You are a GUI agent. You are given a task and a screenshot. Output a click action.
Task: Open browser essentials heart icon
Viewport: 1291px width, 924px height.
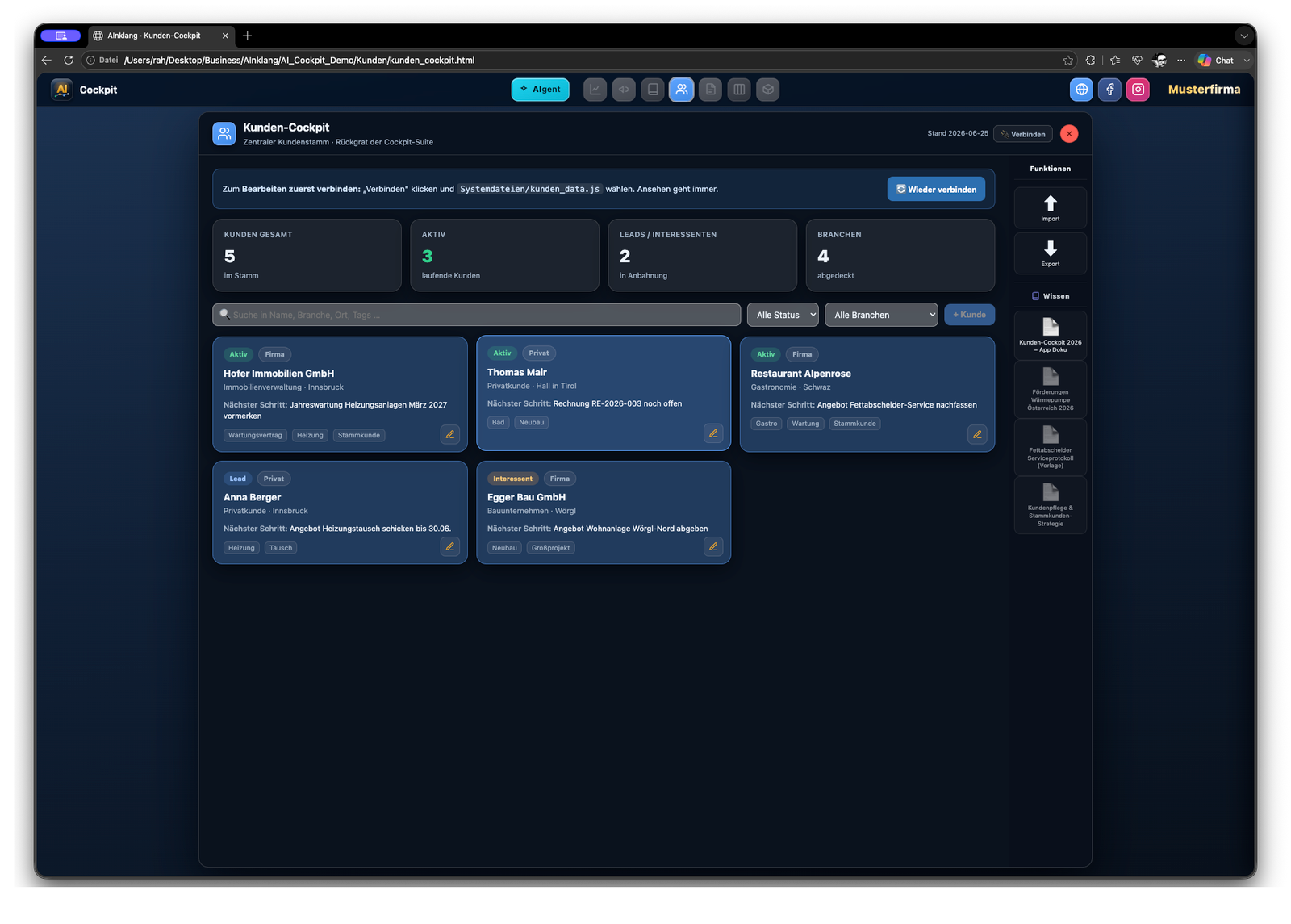tap(1137, 61)
